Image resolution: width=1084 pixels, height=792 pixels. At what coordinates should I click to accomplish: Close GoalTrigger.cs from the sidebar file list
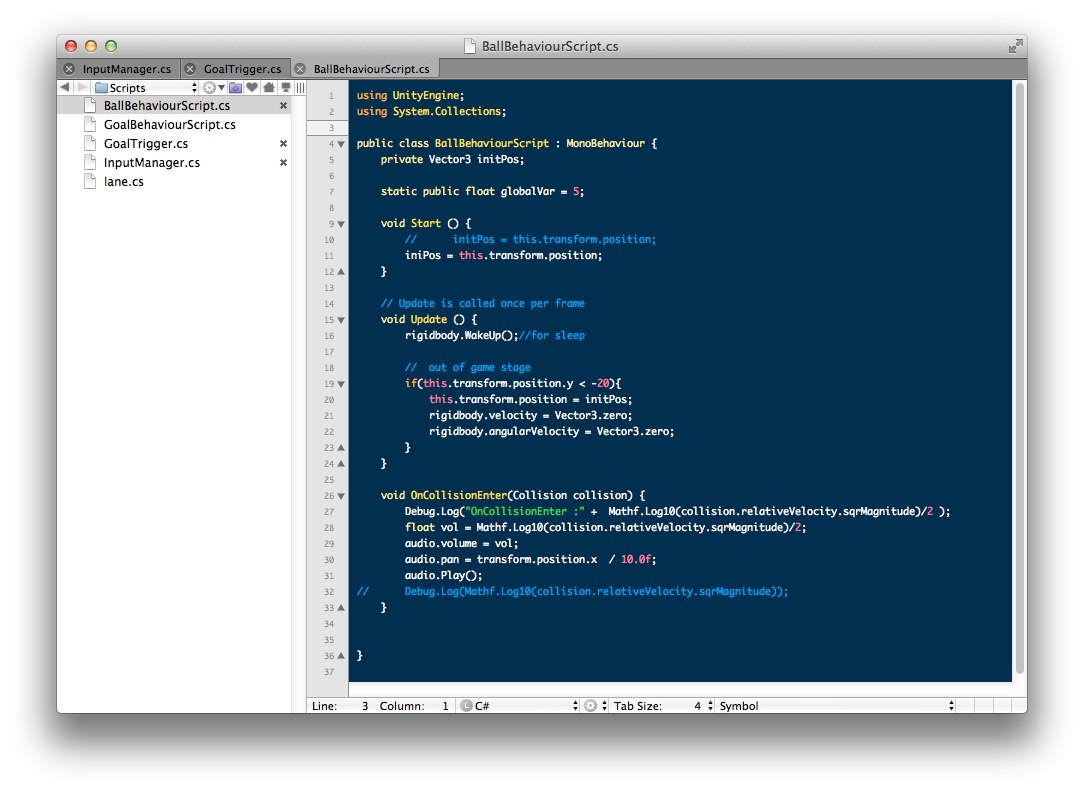283,144
